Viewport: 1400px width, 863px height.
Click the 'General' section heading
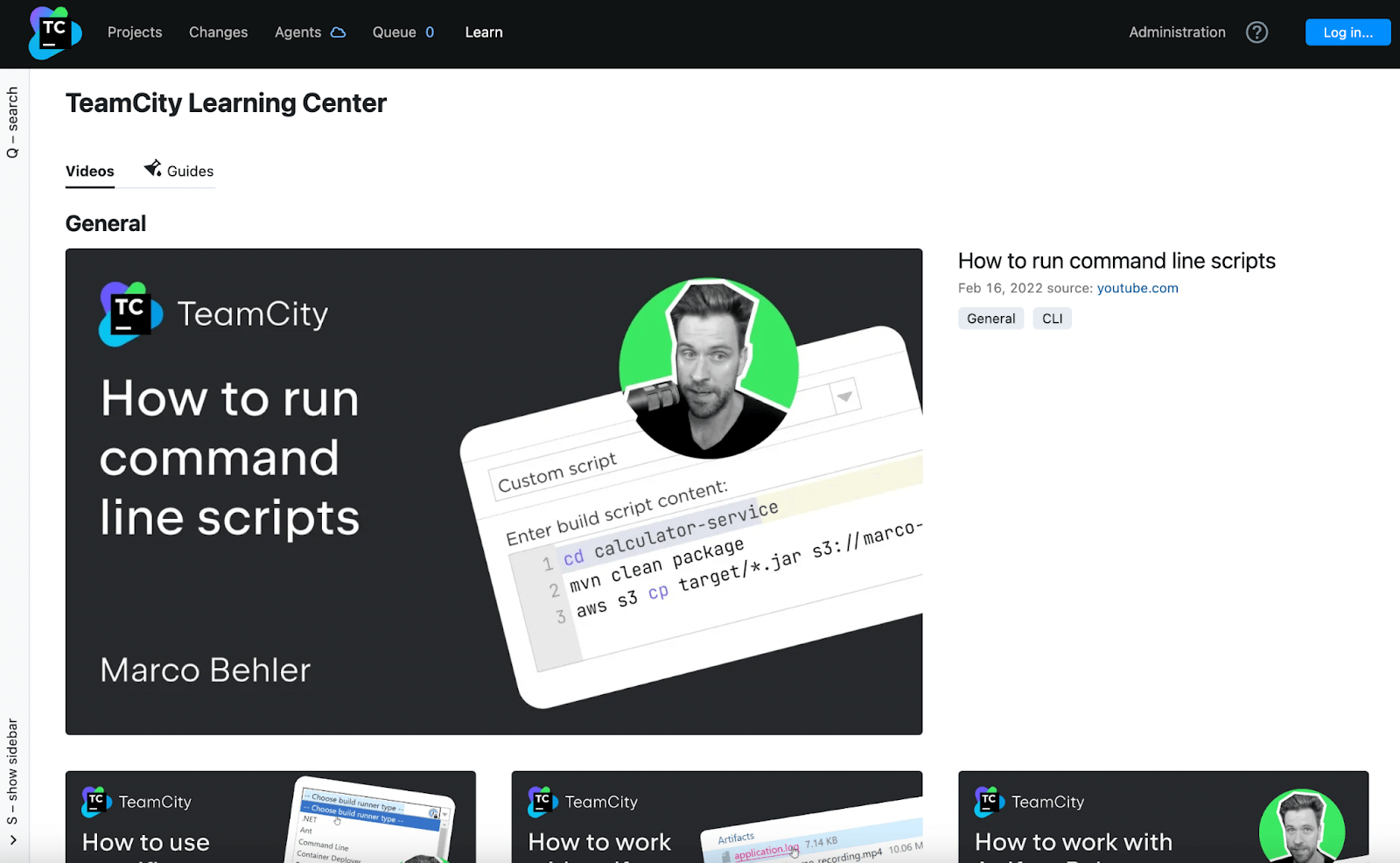coord(106,223)
